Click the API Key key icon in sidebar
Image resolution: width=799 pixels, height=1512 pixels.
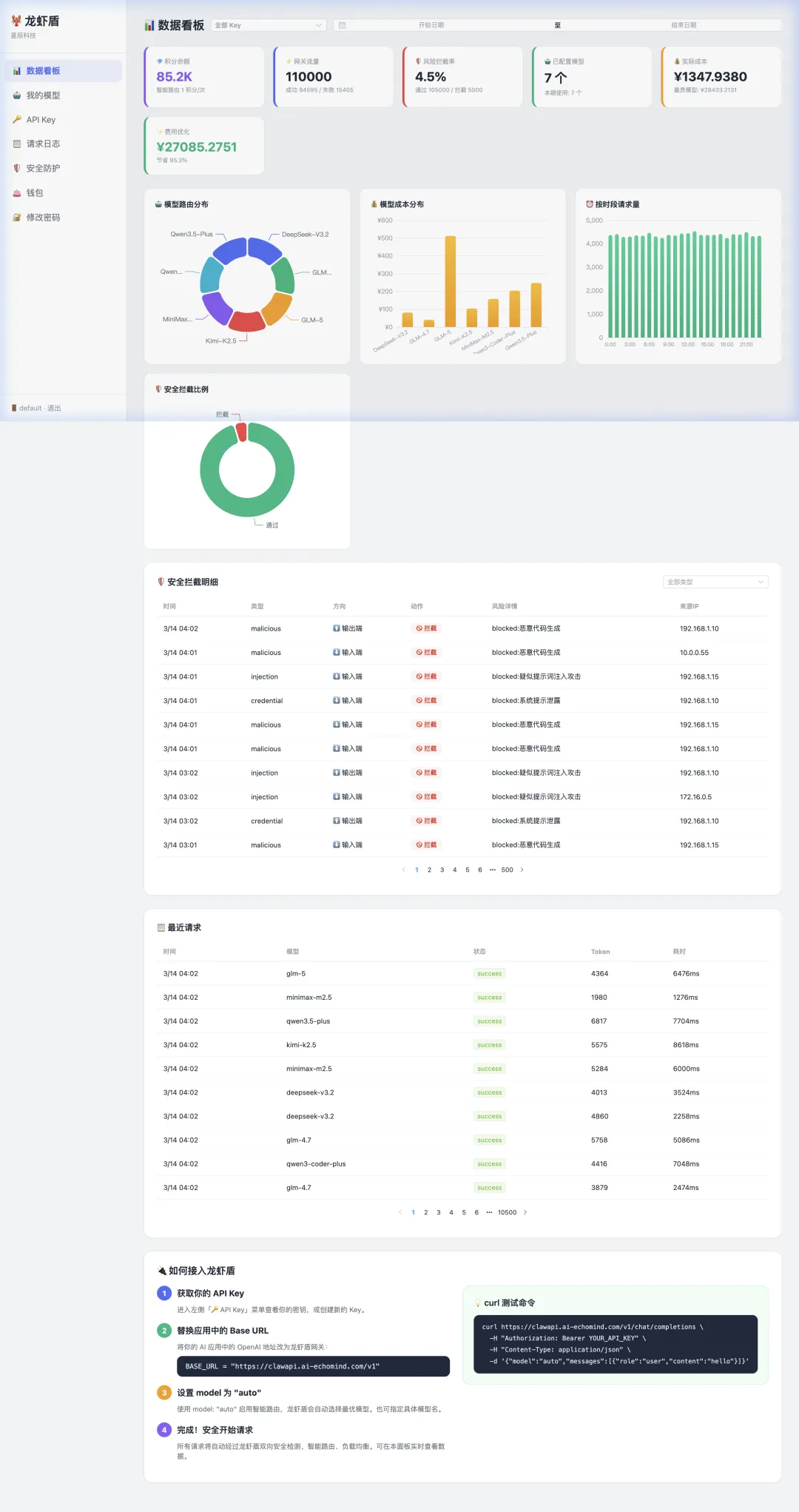tap(17, 120)
